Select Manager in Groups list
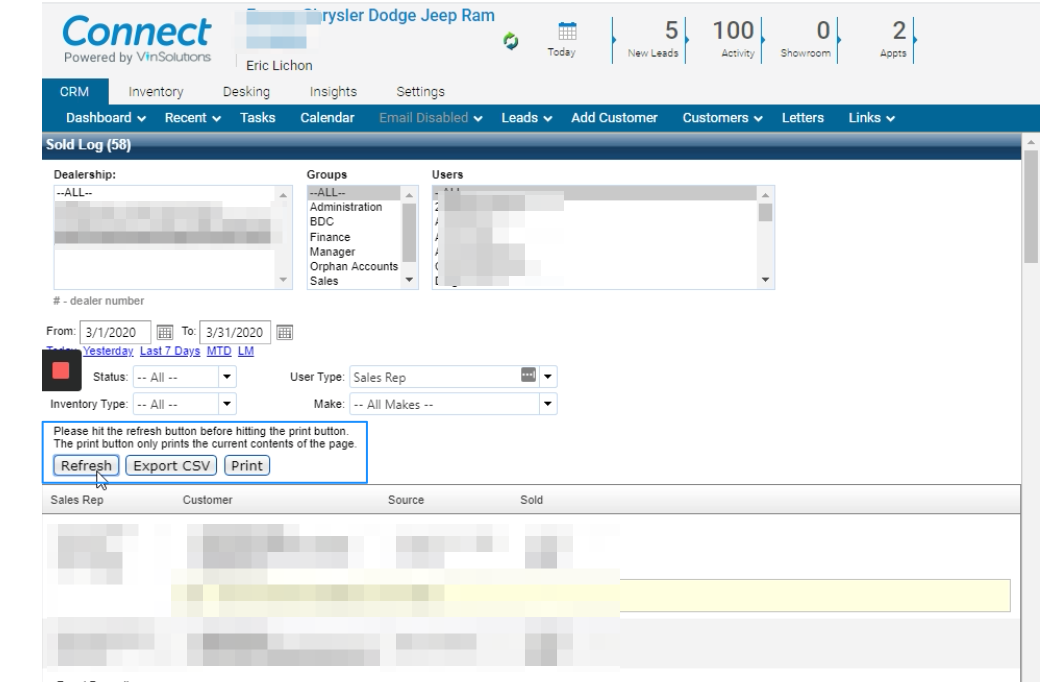The image size is (1040, 682). point(354,251)
